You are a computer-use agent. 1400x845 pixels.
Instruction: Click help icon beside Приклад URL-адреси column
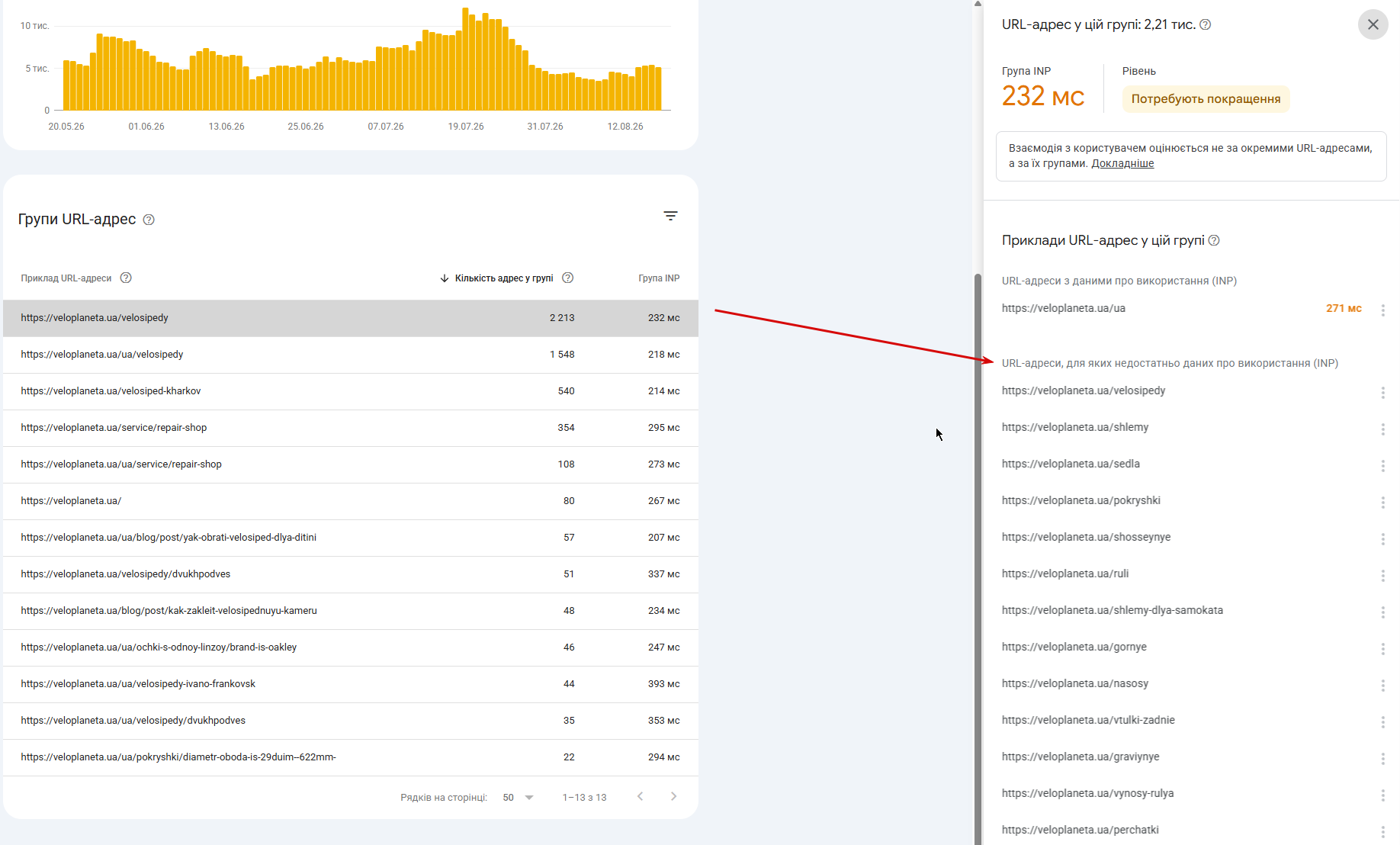[126, 278]
